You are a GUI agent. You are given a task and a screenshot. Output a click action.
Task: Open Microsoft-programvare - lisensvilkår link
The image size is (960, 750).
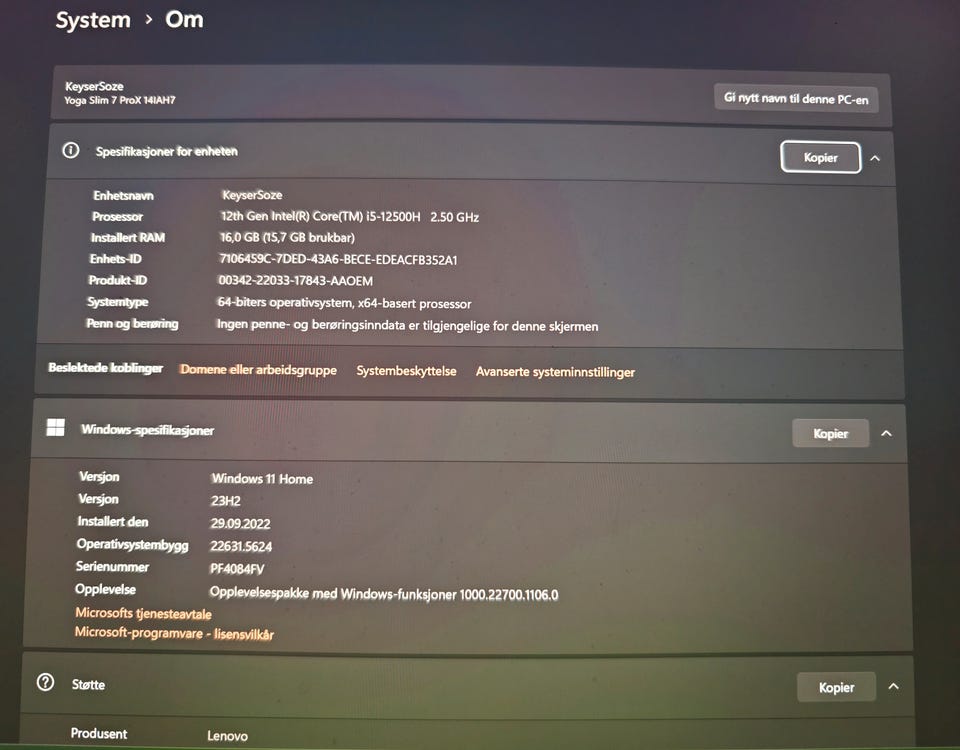click(x=174, y=633)
